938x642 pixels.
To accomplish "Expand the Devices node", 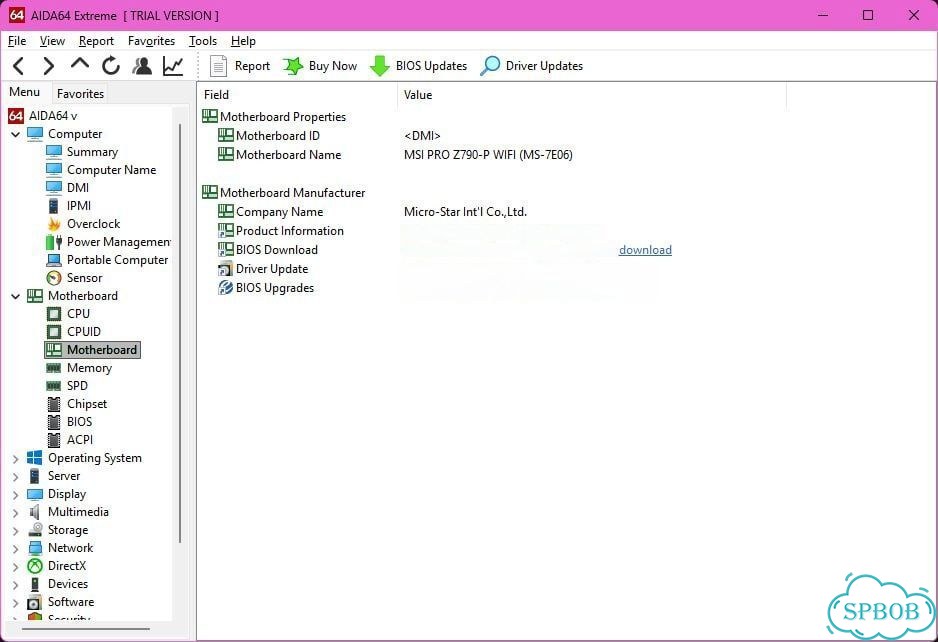I will pos(16,585).
